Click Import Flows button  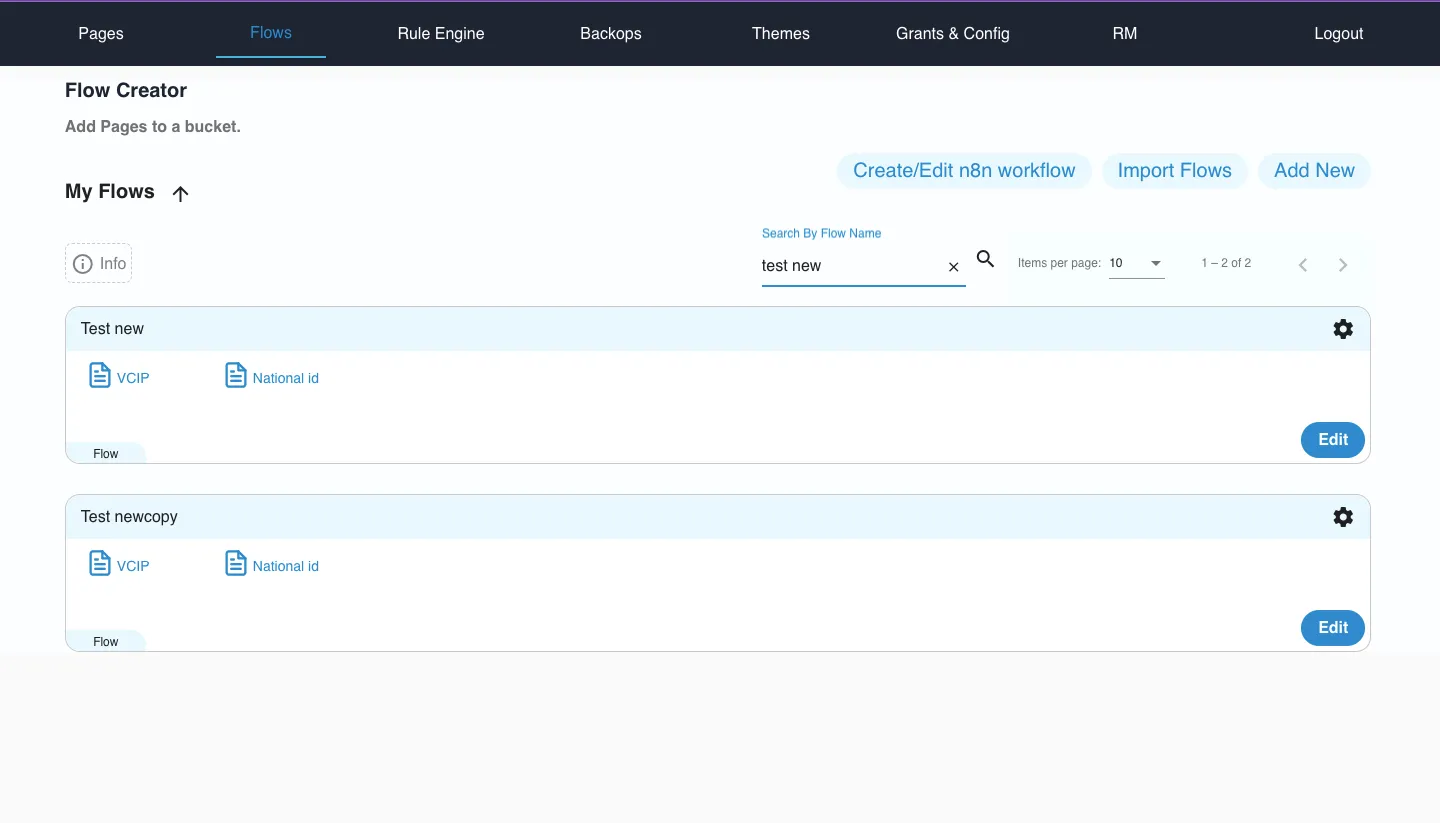tap(1175, 171)
